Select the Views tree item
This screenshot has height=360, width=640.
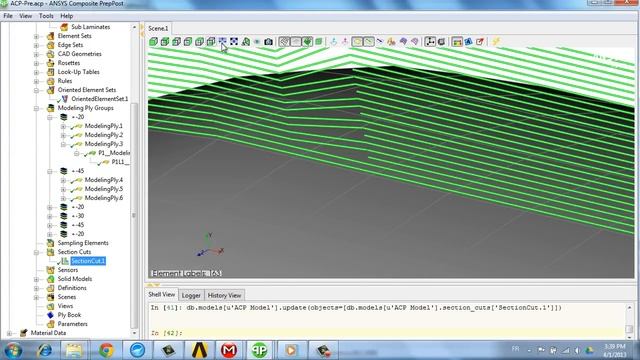[x=65, y=306]
